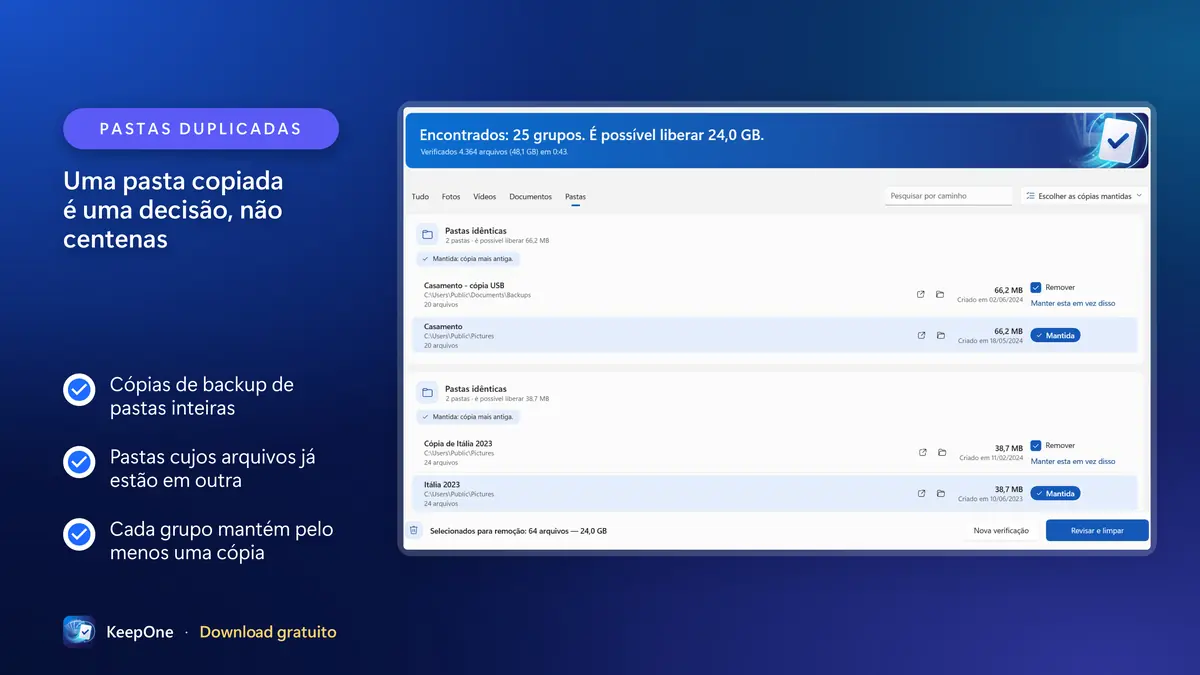This screenshot has width=1200, height=675.
Task: Switch to the Documentos tab
Action: [530, 197]
